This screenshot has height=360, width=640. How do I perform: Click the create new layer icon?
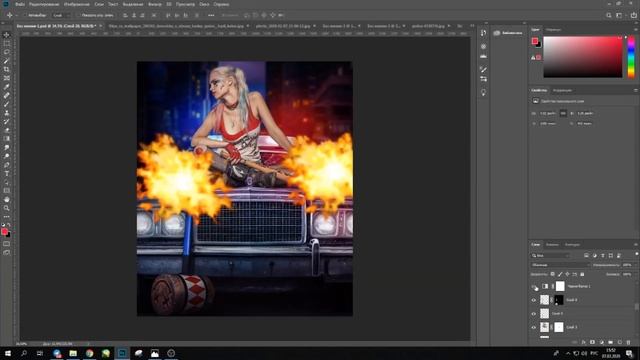pyautogui.click(x=619, y=342)
